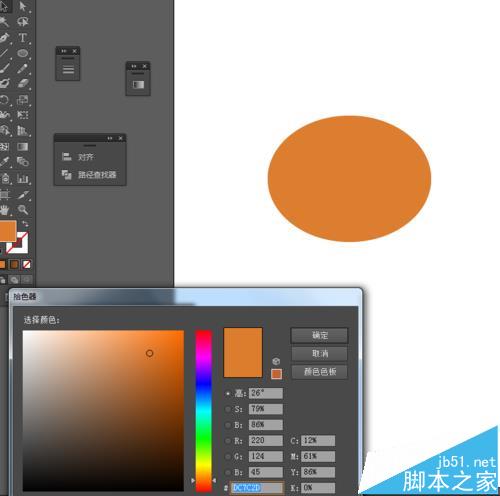Select the Scale tool
This screenshot has height=496, width=500.
(23, 99)
